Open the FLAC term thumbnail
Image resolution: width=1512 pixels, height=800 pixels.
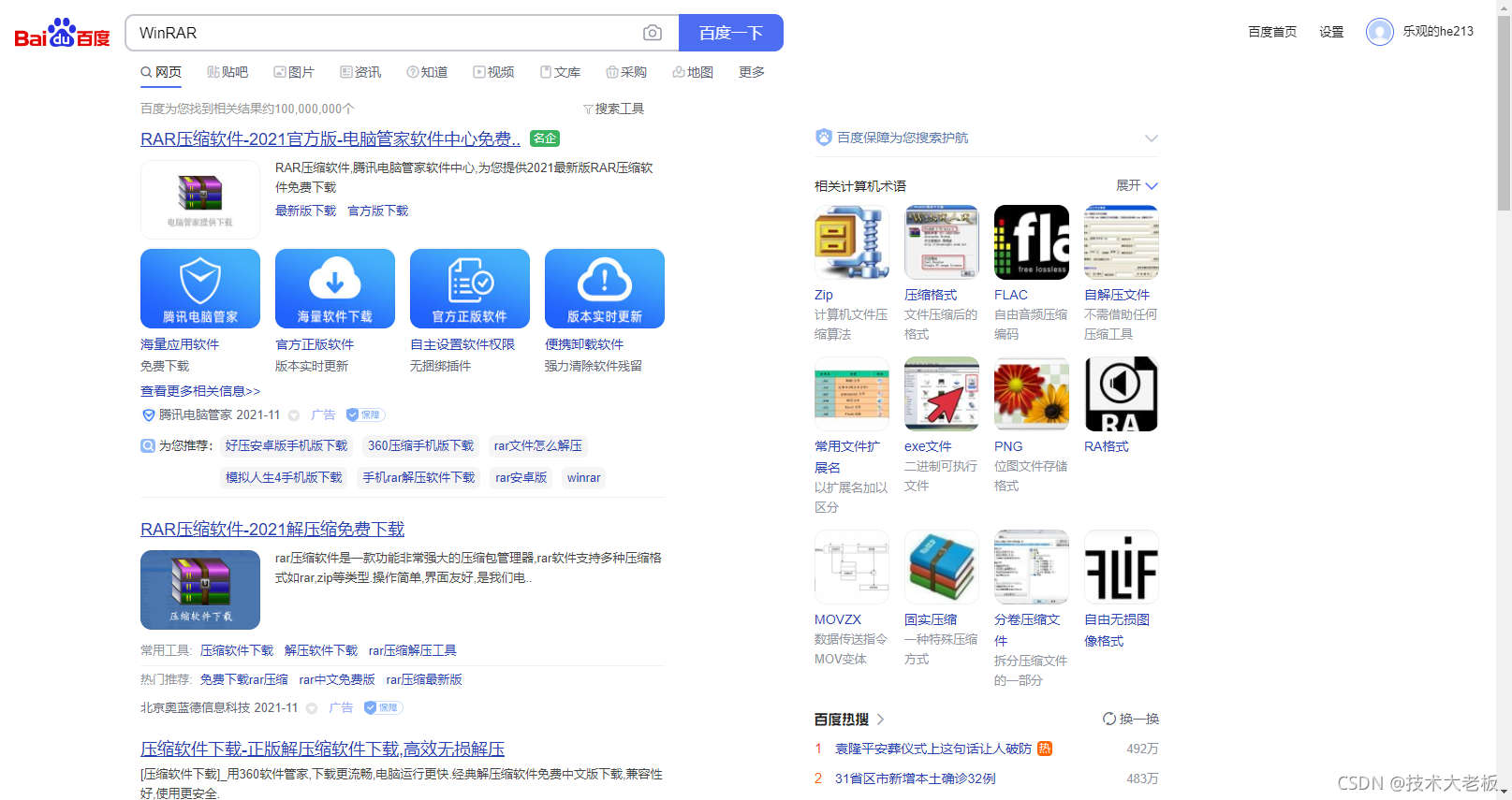coord(1032,242)
